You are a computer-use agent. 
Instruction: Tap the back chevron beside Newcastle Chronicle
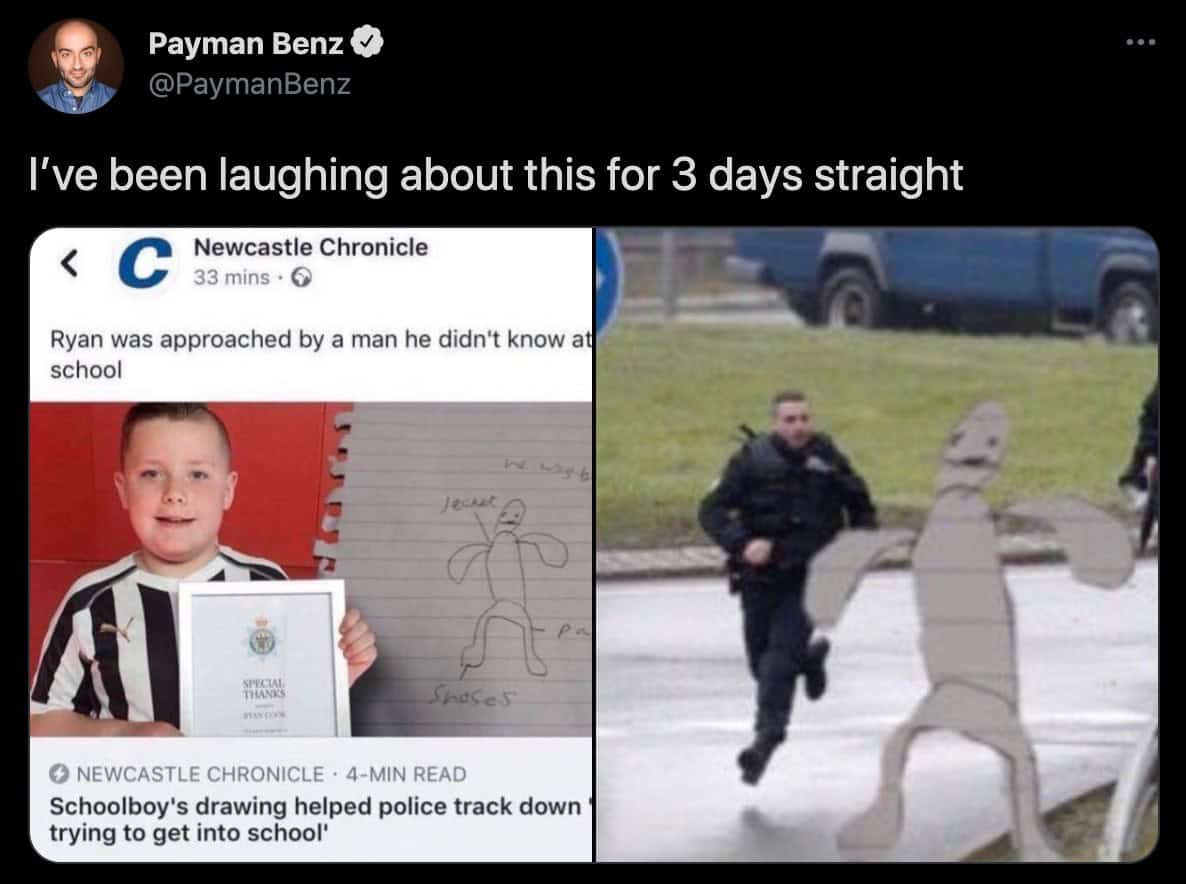tap(70, 263)
